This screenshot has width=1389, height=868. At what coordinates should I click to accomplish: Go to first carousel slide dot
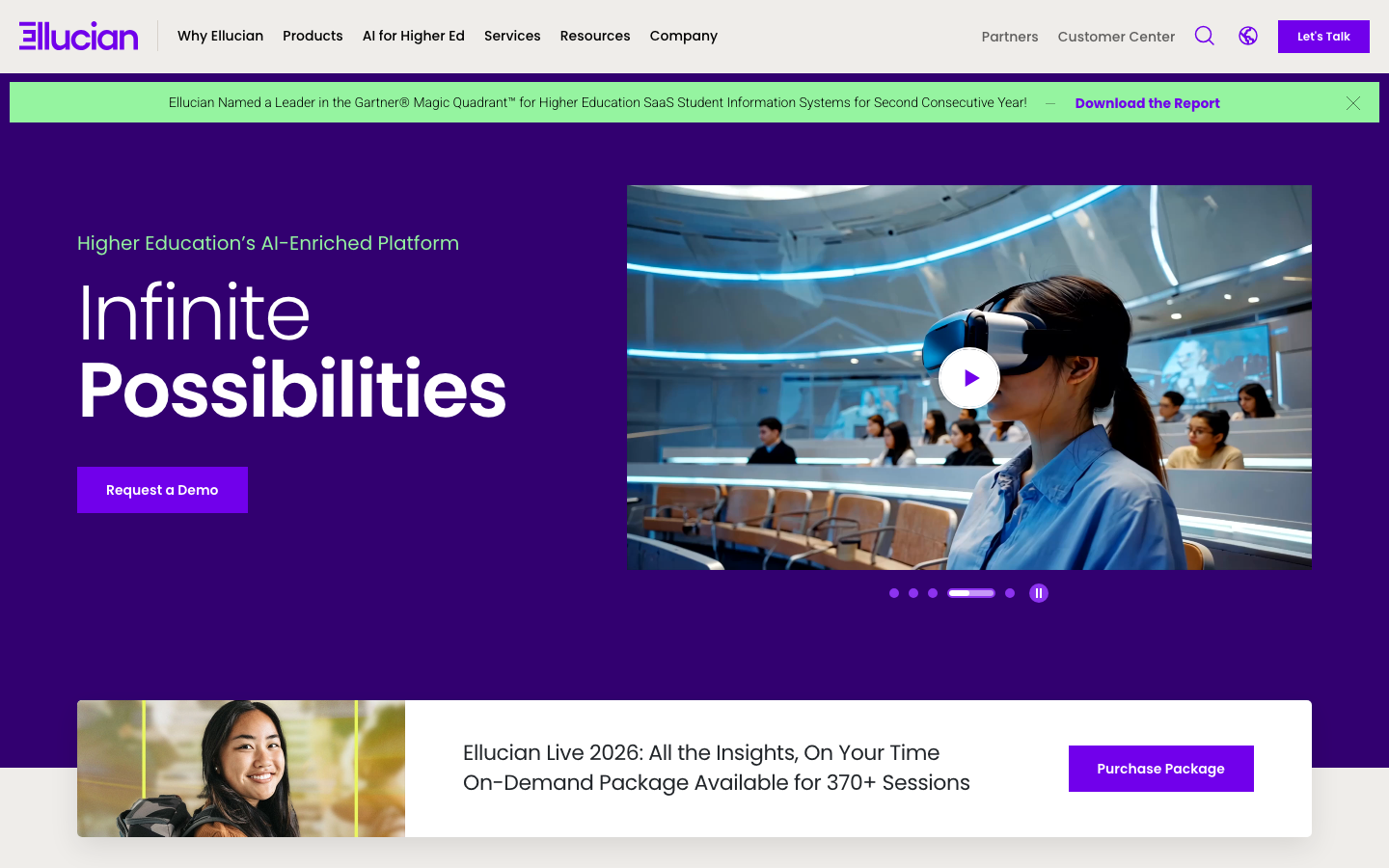(x=894, y=593)
